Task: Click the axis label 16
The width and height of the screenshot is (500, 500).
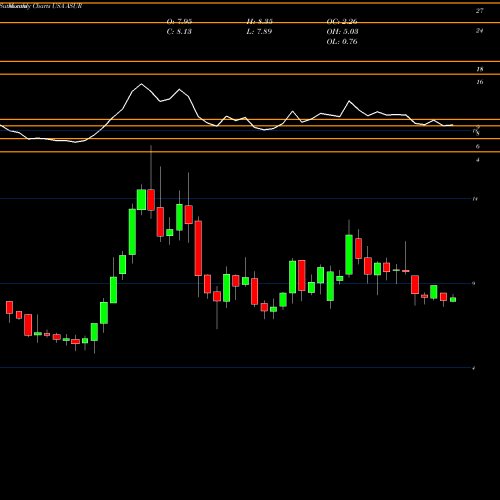Action: 480,82
